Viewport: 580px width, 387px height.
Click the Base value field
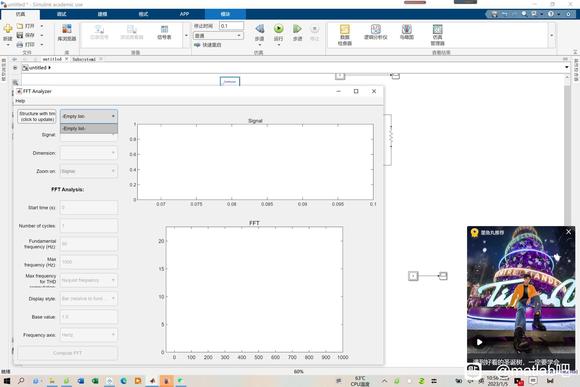pyautogui.click(x=89, y=317)
